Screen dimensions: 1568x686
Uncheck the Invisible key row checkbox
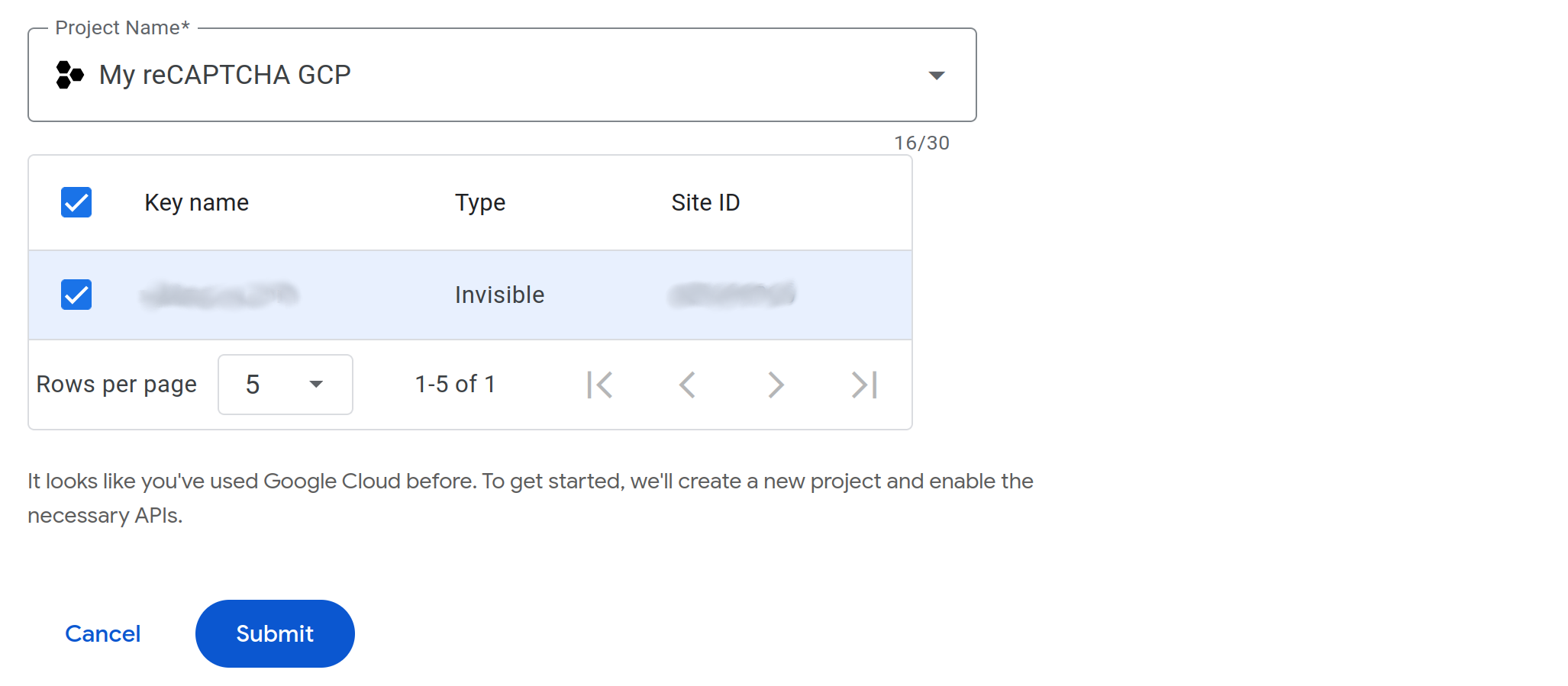point(76,295)
